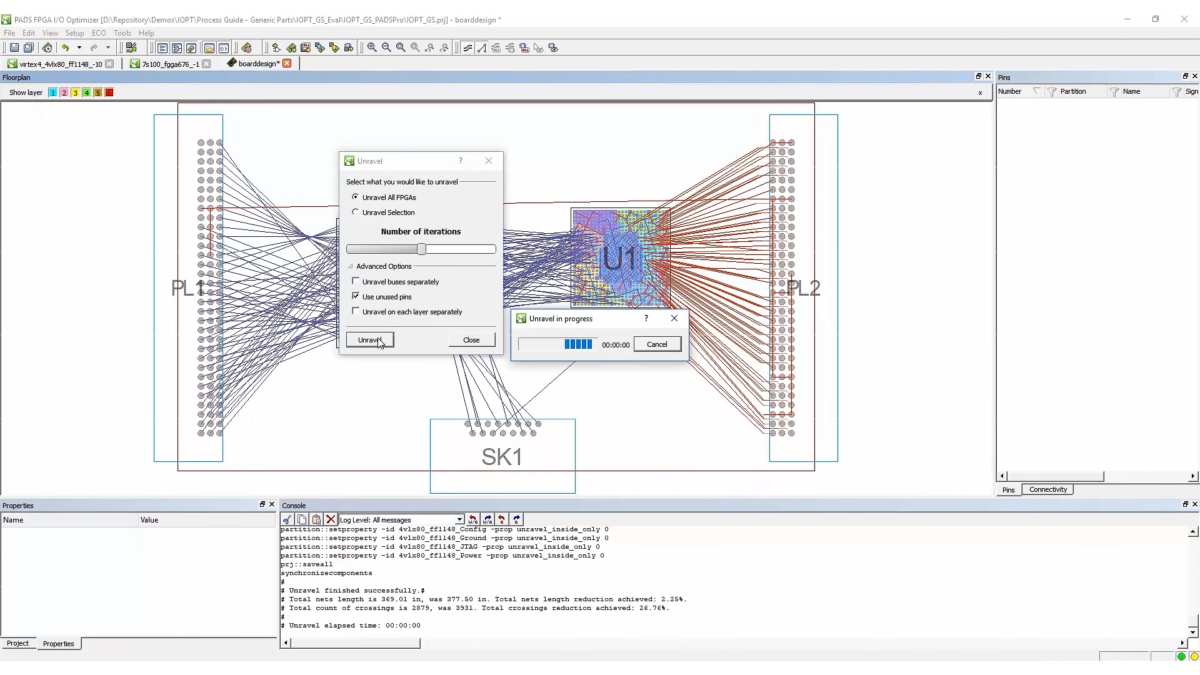The width and height of the screenshot is (1200, 675).
Task: Click the filter funnel beside Name column
Action: [1176, 91]
